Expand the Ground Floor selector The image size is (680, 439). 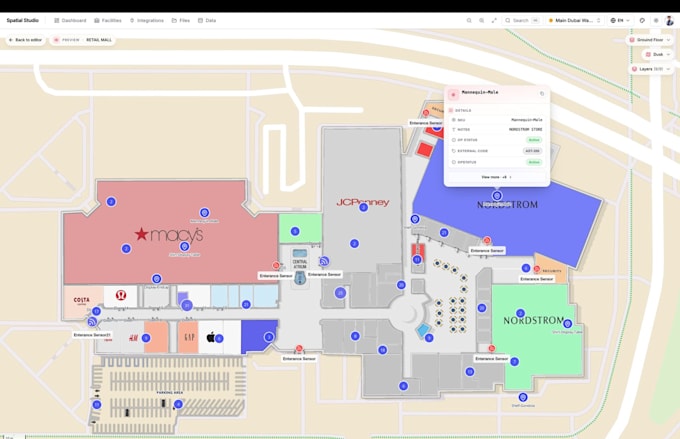pyautogui.click(x=650, y=40)
